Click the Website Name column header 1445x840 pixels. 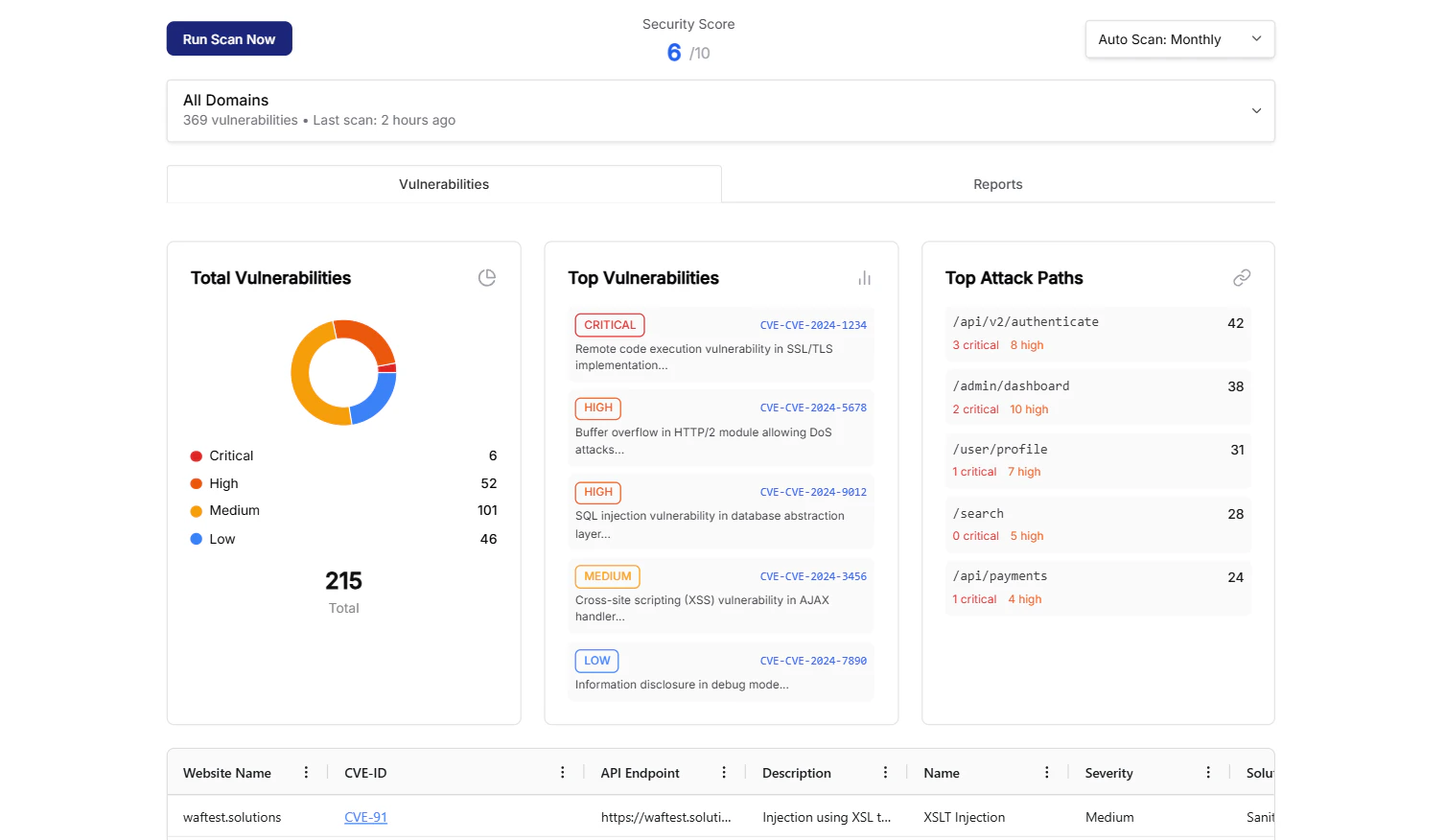tap(227, 773)
